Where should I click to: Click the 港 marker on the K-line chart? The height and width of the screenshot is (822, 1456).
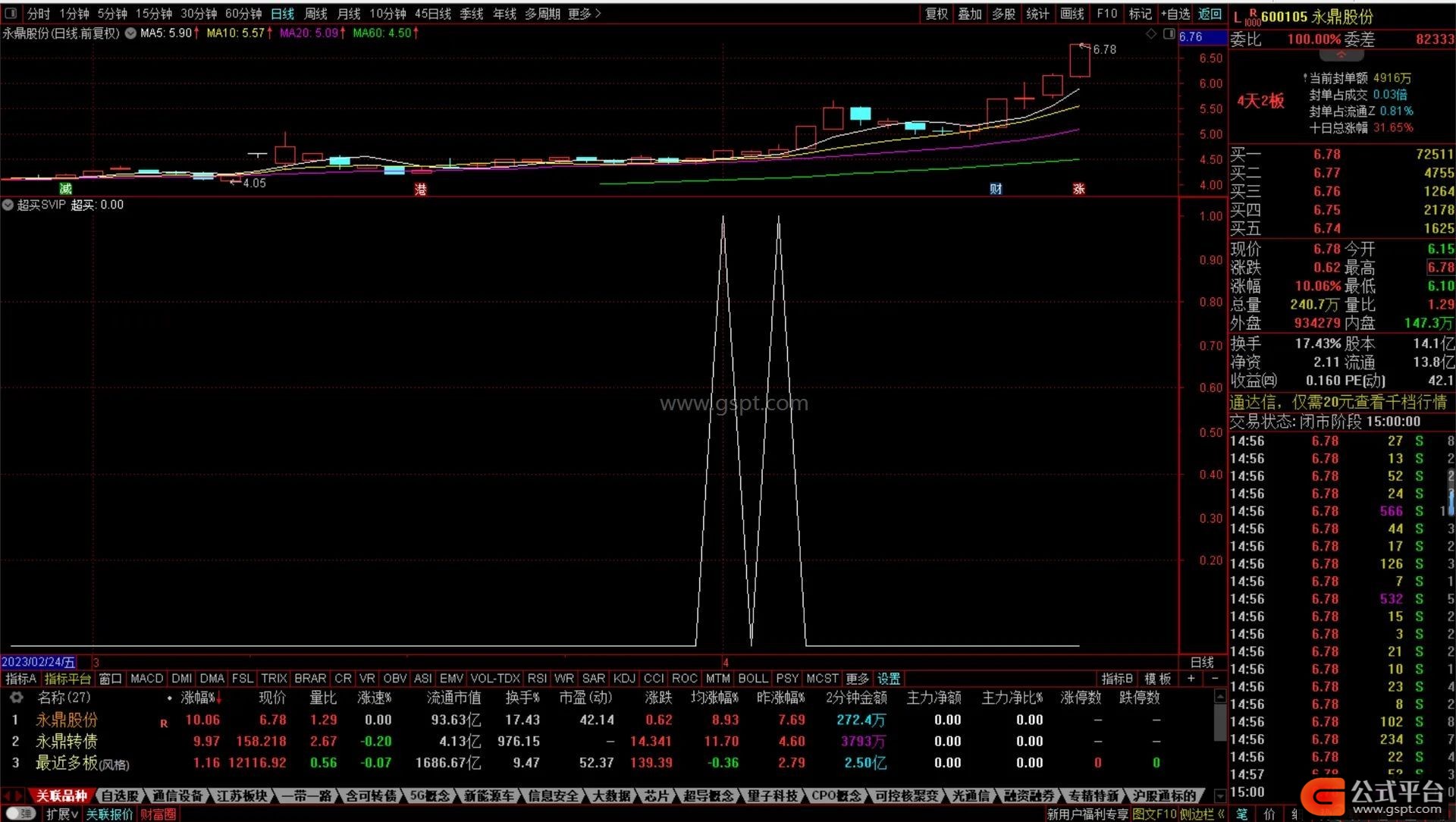420,189
